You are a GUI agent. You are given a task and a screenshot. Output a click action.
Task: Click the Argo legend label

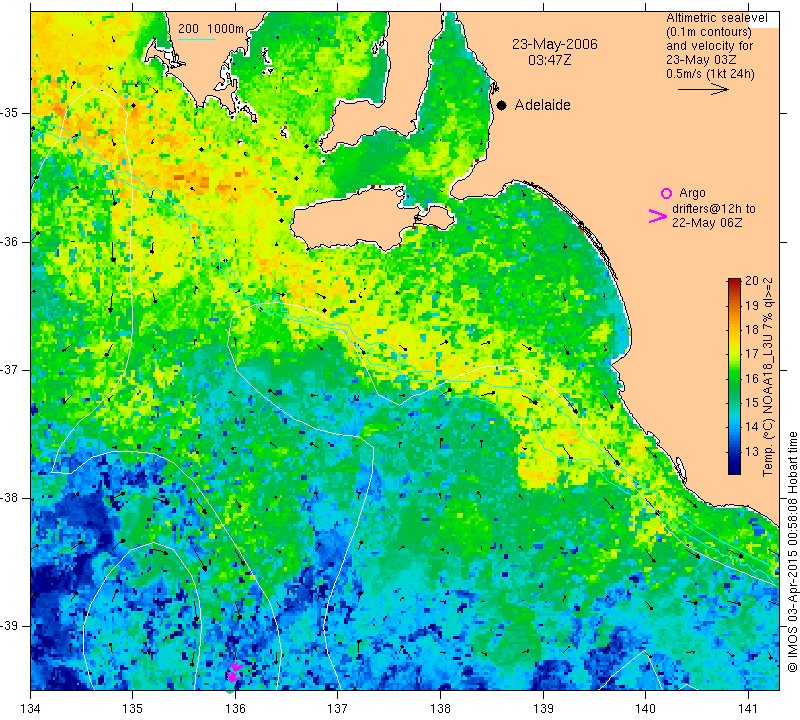click(692, 193)
